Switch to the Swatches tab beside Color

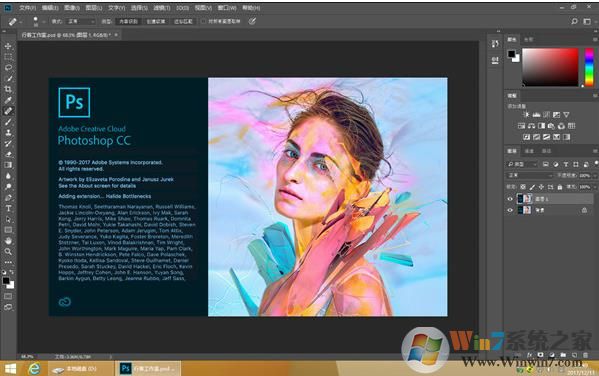[x=528, y=39]
